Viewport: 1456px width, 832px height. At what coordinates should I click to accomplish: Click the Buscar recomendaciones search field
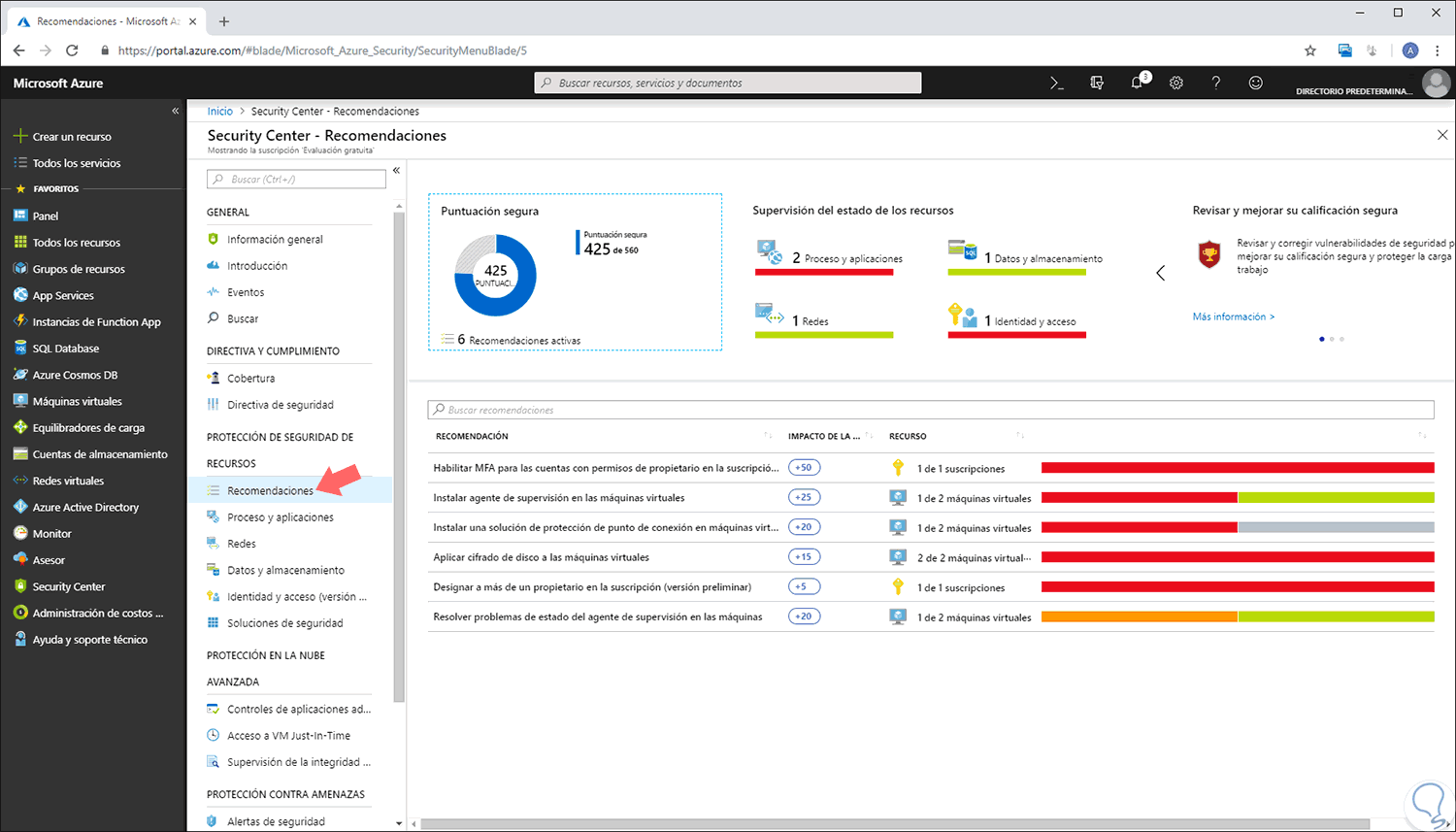[x=931, y=410]
